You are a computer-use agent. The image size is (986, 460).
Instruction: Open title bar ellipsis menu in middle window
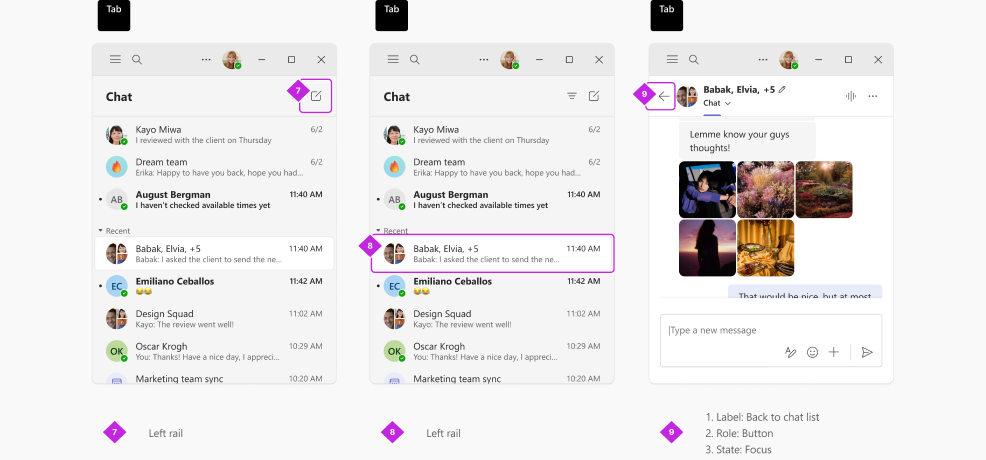[x=484, y=60]
